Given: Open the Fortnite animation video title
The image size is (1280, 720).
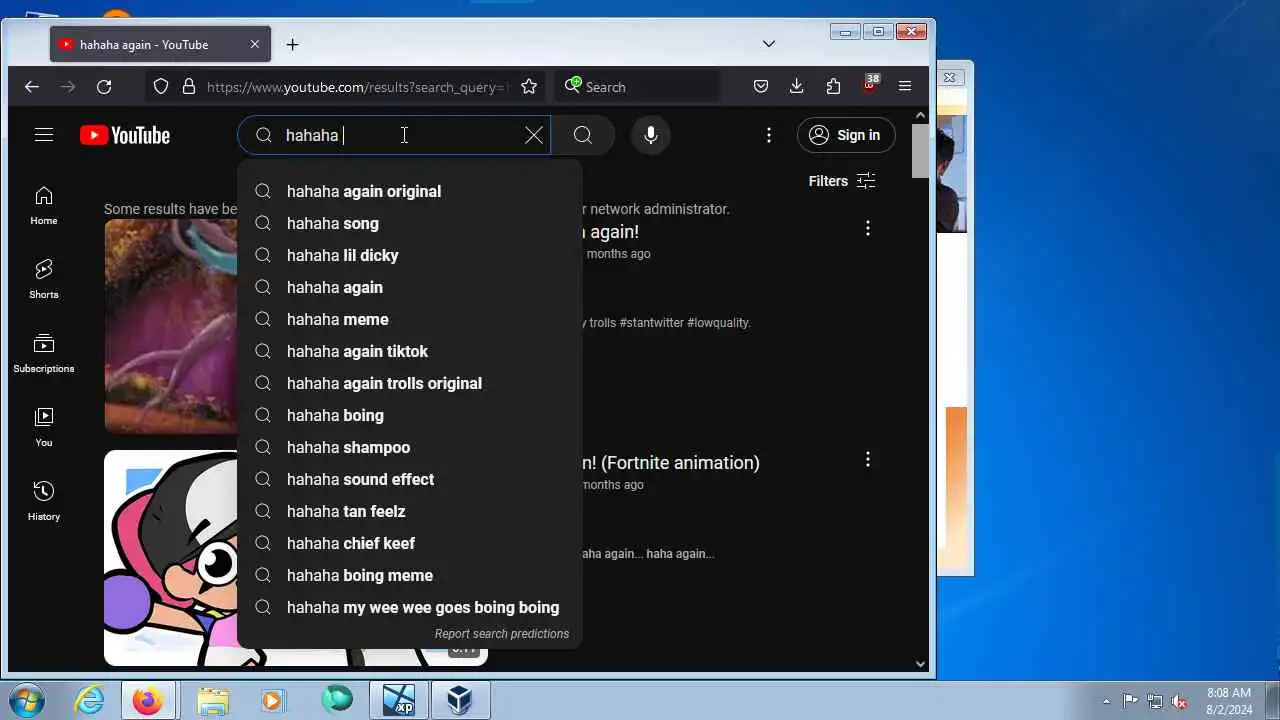Looking at the screenshot, I should (x=670, y=462).
